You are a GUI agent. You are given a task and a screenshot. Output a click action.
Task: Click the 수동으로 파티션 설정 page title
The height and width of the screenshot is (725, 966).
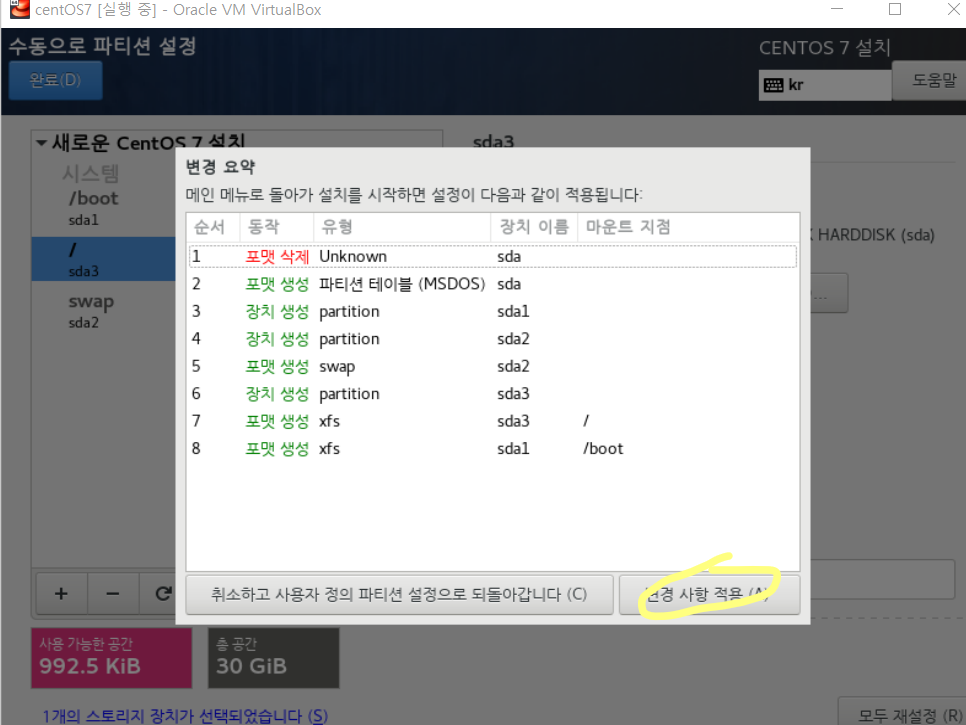pos(102,46)
